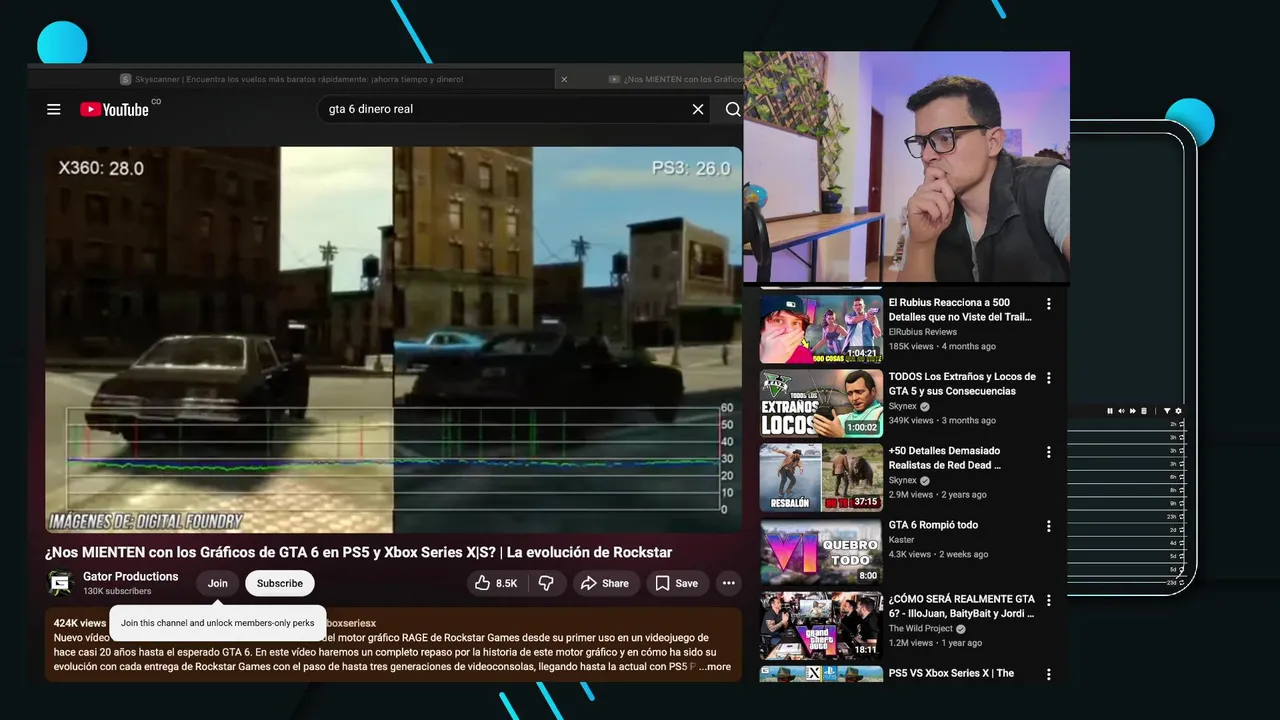
Task: Click repeat icon on the 6h row
Action: click(1182, 477)
